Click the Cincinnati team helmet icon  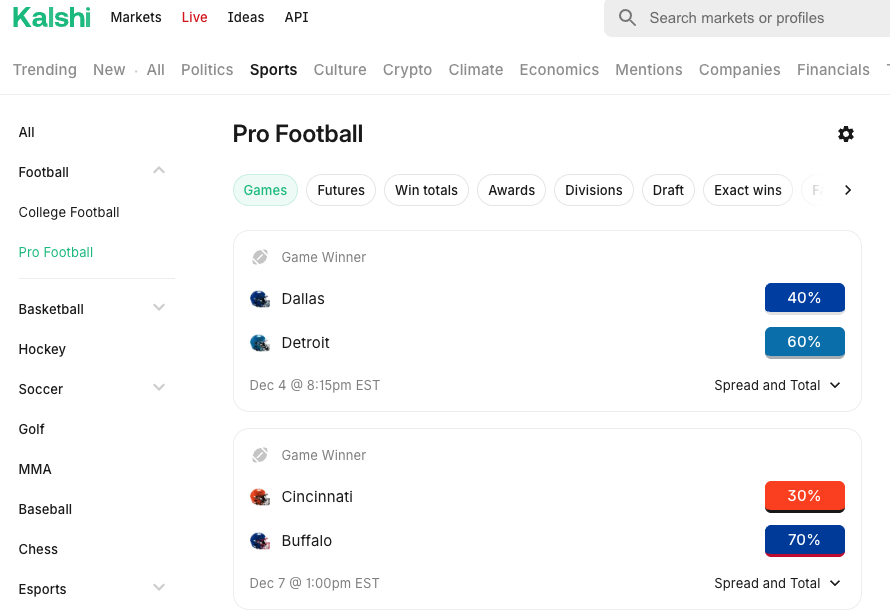(260, 496)
